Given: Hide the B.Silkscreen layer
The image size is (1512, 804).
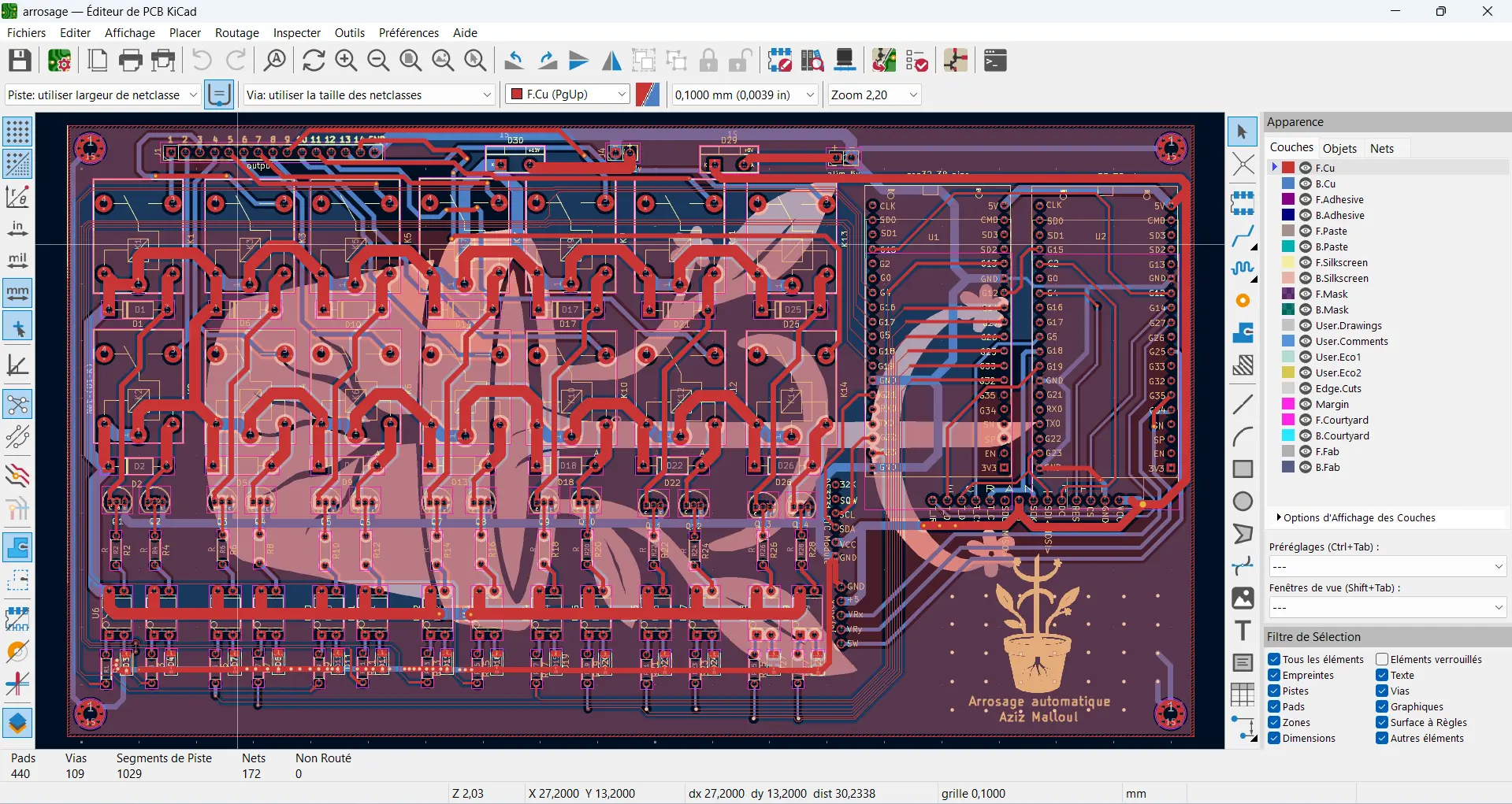Looking at the screenshot, I should click(x=1306, y=278).
